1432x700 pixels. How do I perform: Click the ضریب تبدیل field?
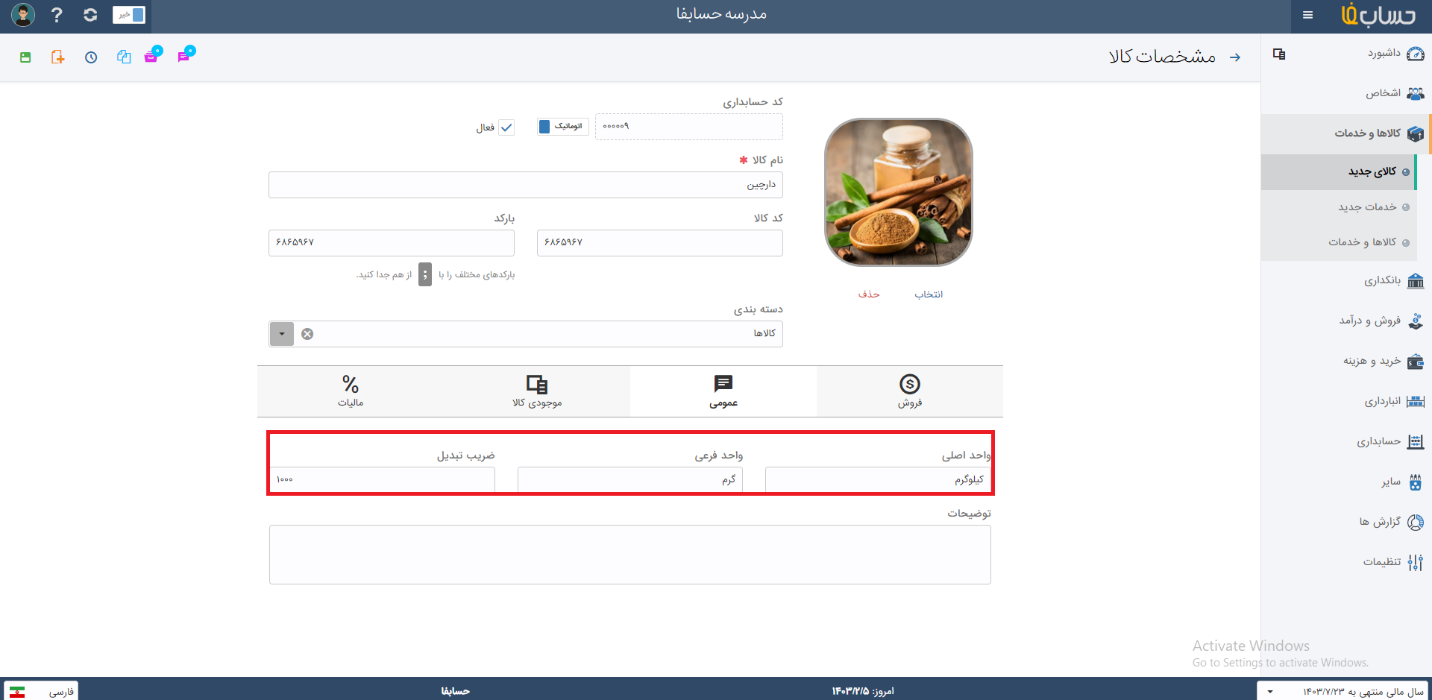tap(382, 480)
